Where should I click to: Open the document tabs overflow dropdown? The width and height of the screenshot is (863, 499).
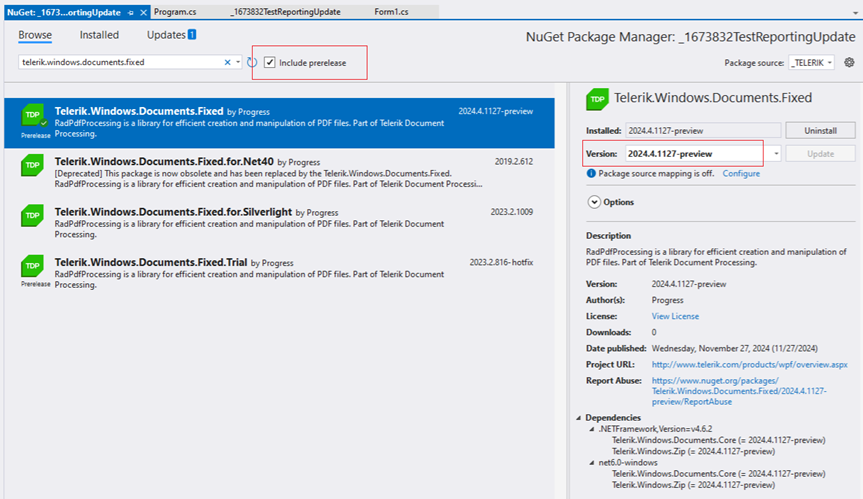tap(855, 13)
